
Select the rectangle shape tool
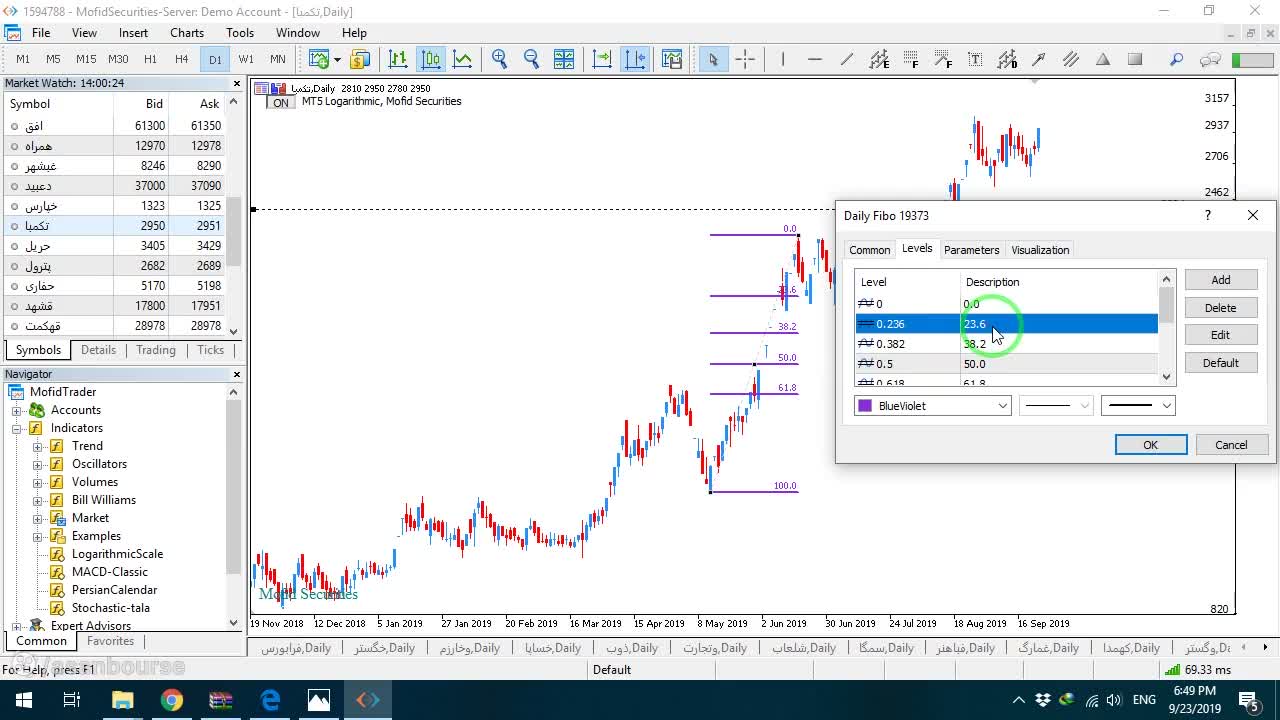(x=1135, y=59)
